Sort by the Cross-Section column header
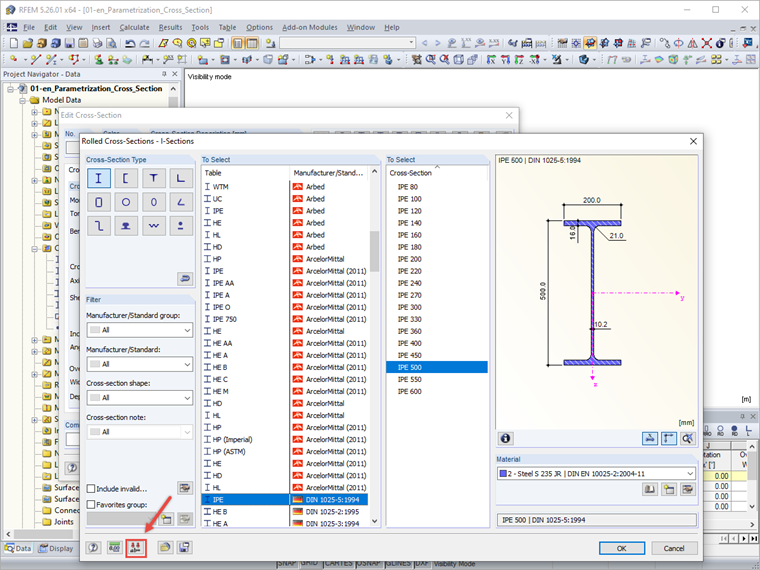This screenshot has height=570, width=760. tap(437, 173)
